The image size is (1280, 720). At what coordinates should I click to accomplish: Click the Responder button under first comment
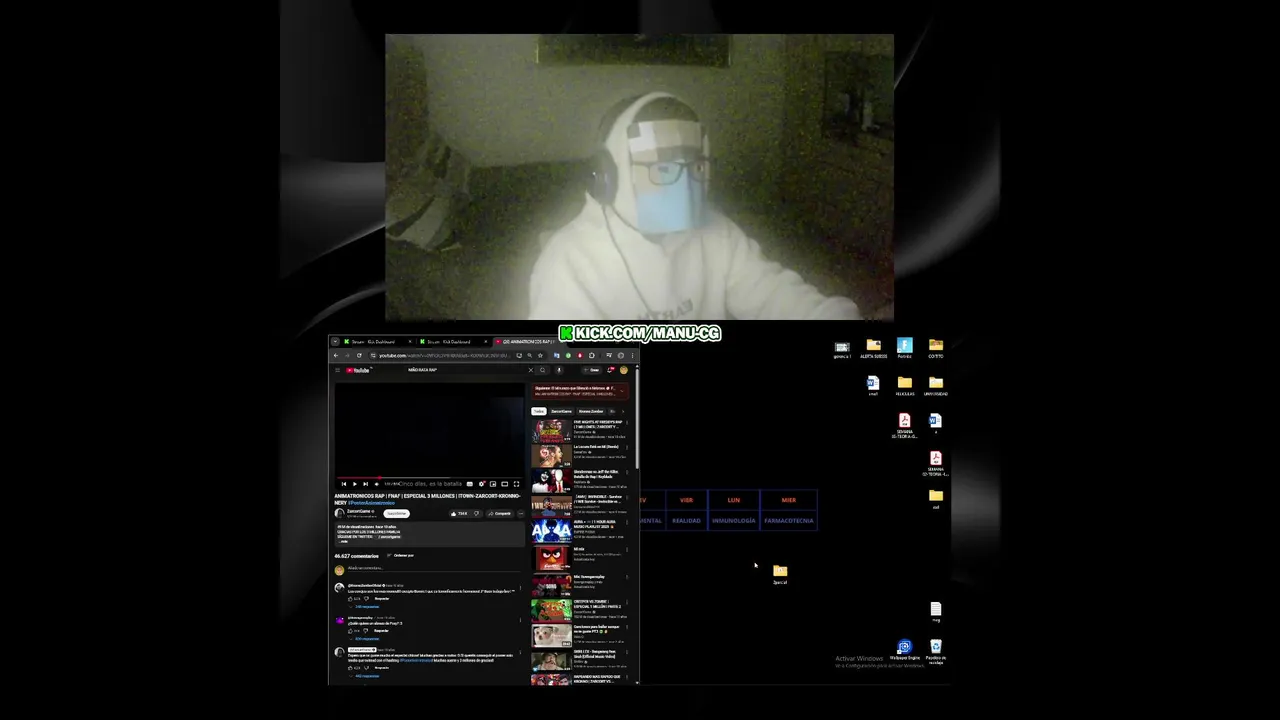tap(382, 598)
